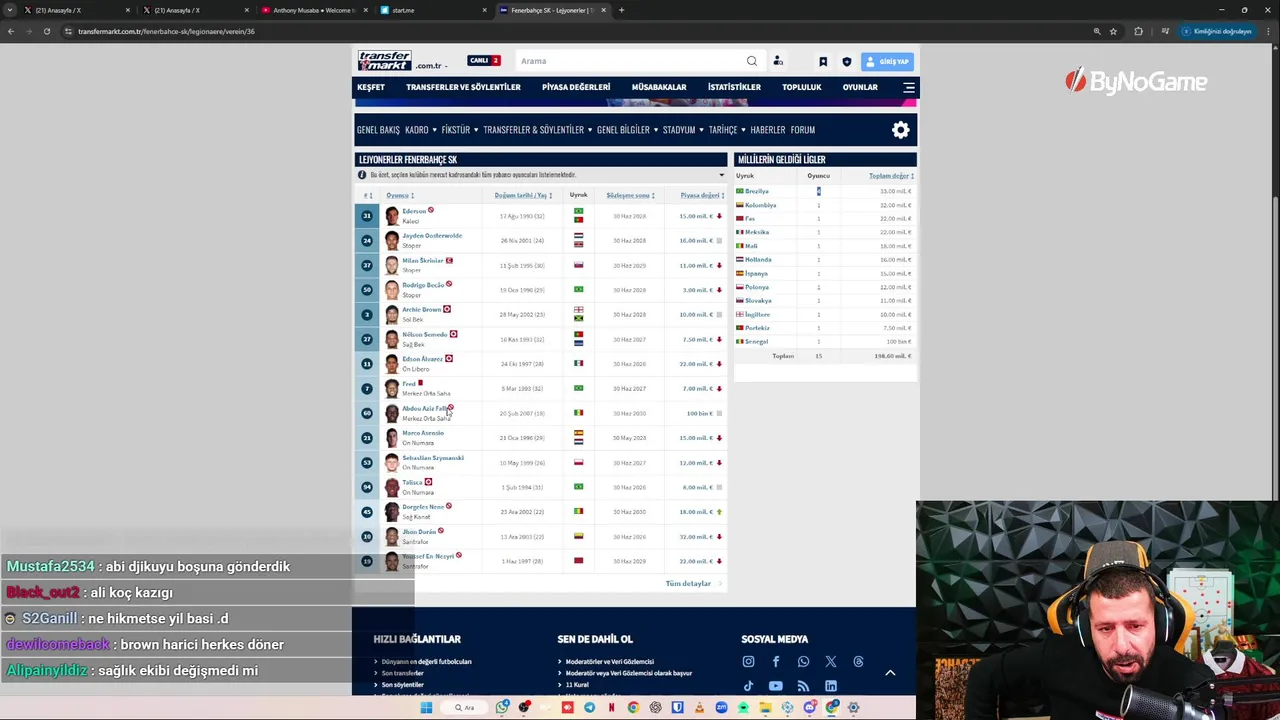Open the TOPLULUK menu
Screen dimensions: 1280x720
[801, 87]
